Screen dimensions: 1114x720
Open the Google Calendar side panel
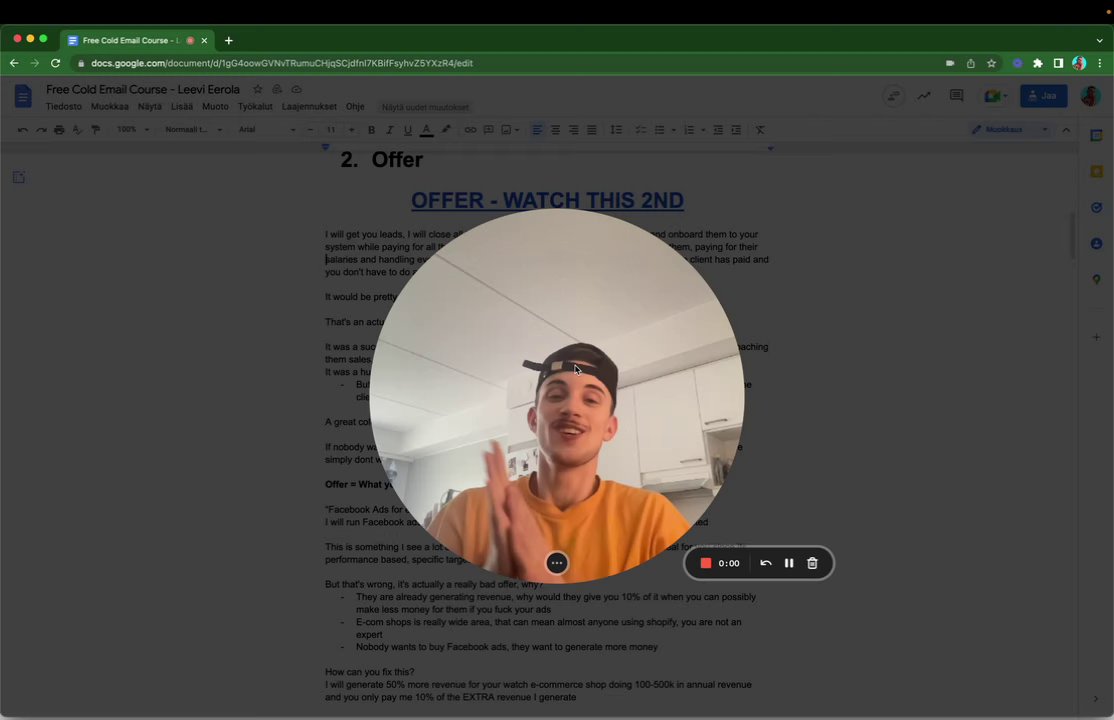[1096, 135]
